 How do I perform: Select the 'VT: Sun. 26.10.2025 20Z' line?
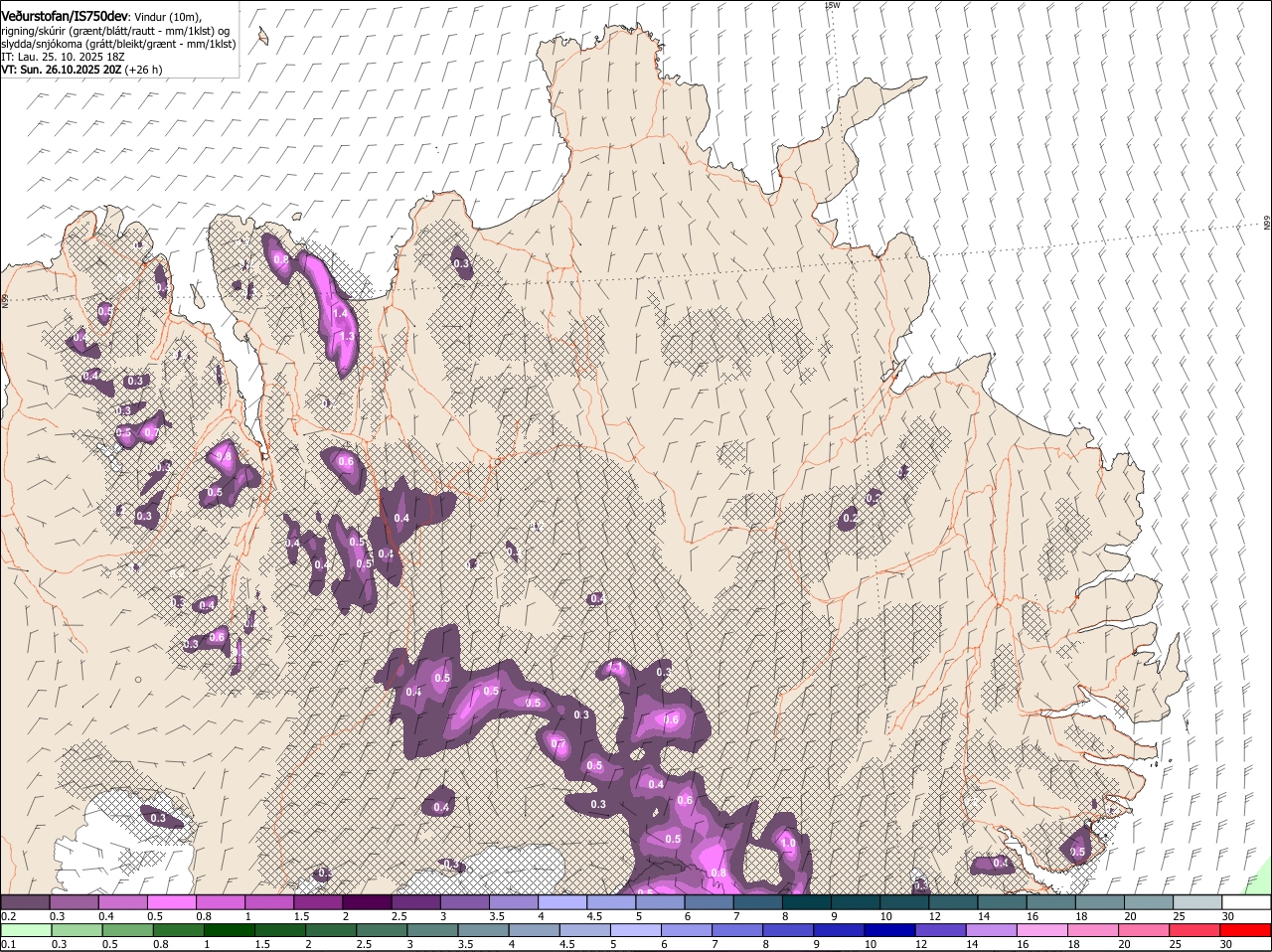(x=62, y=71)
